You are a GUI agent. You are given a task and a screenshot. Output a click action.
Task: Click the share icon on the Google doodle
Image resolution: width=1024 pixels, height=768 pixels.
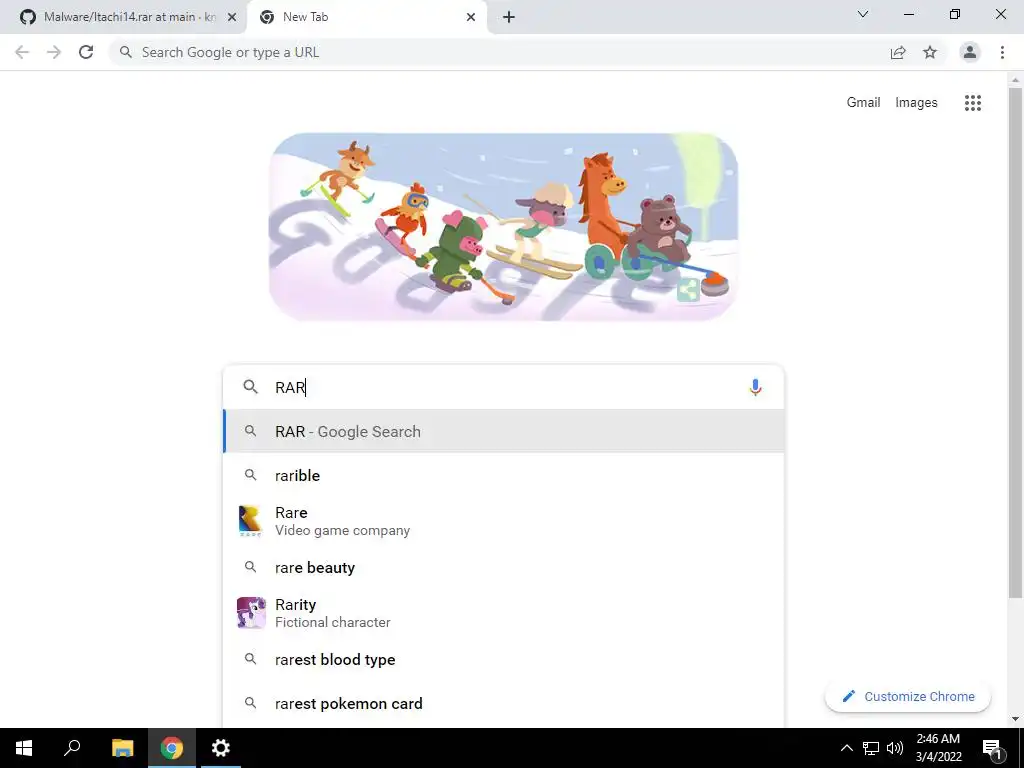tap(688, 290)
